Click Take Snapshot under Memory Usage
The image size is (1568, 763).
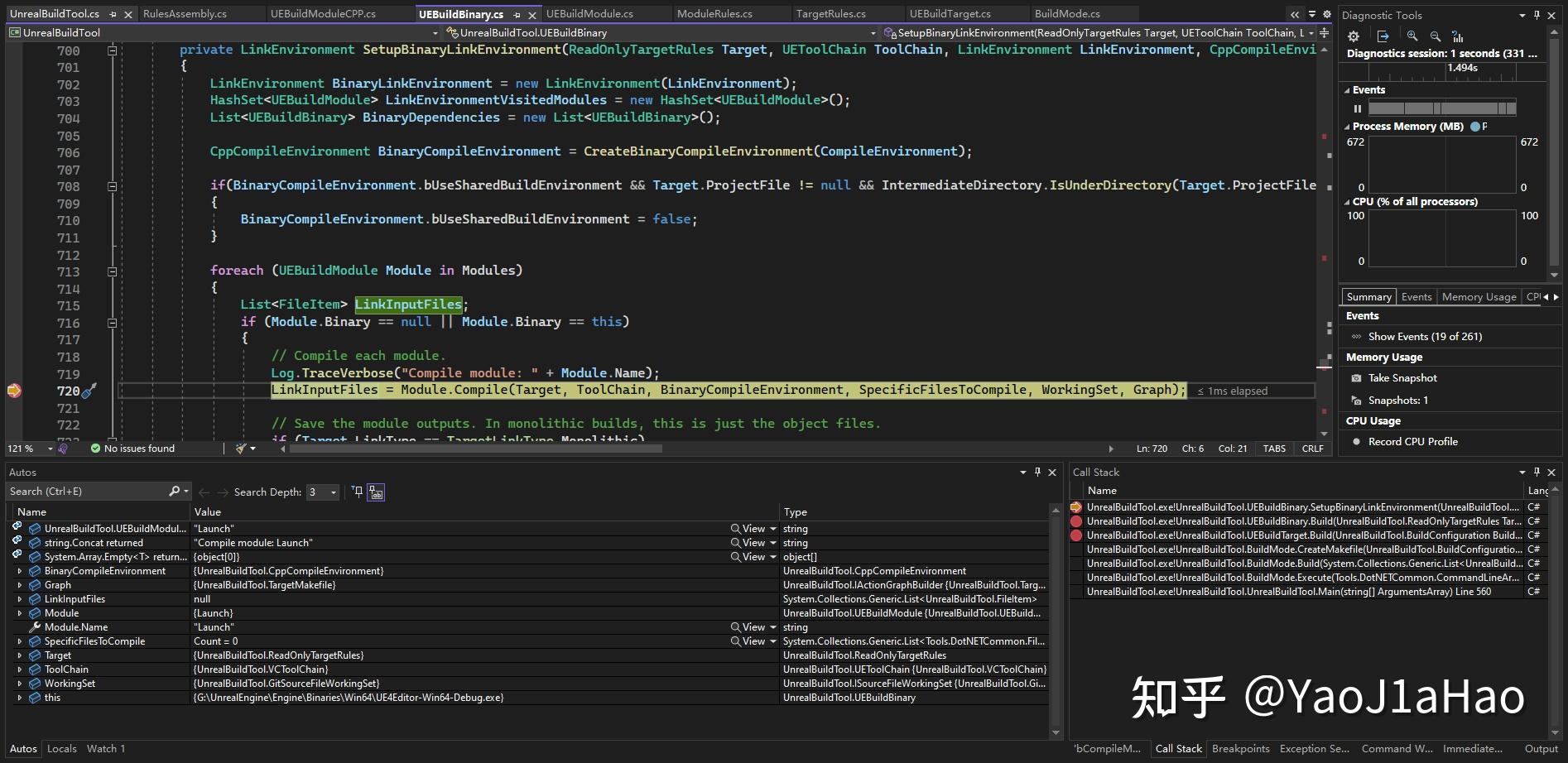point(1402,377)
